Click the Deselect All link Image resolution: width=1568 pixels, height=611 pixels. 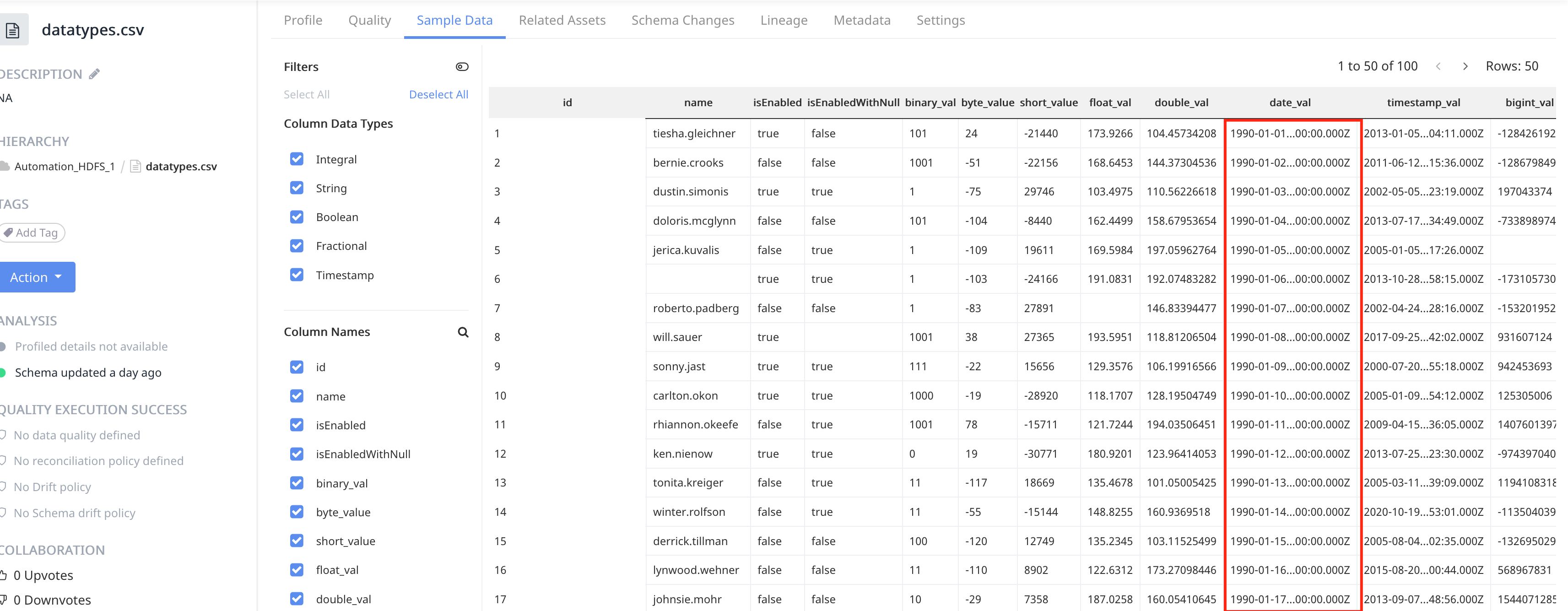[438, 94]
